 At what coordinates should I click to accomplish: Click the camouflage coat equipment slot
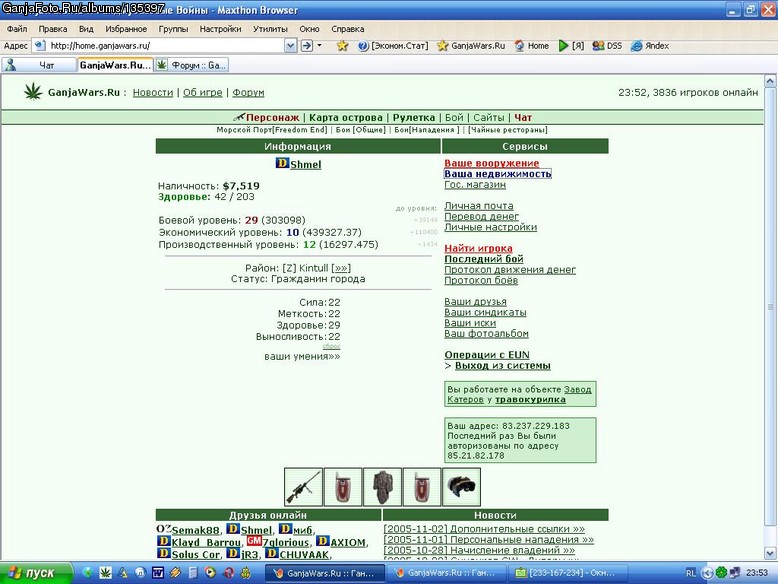[382, 487]
